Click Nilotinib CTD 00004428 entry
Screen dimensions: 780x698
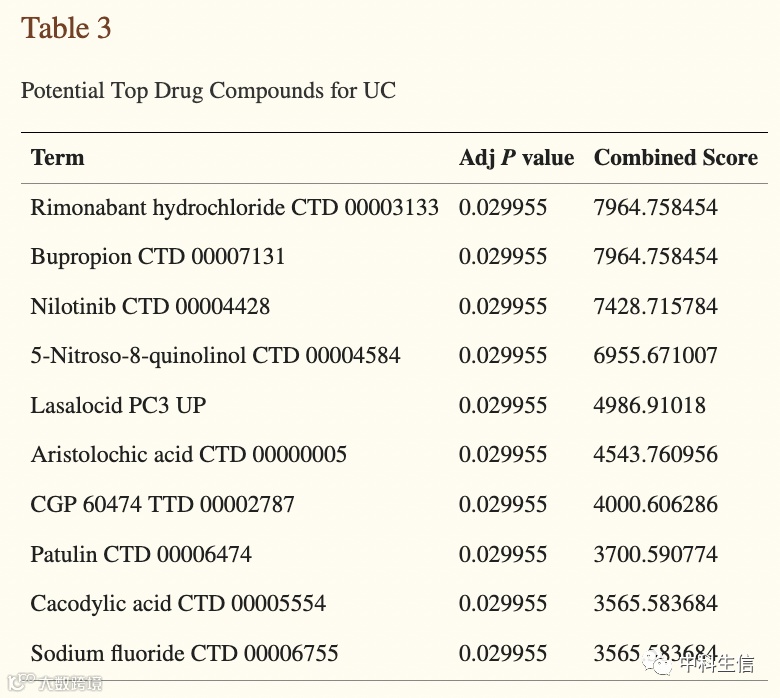(150, 306)
